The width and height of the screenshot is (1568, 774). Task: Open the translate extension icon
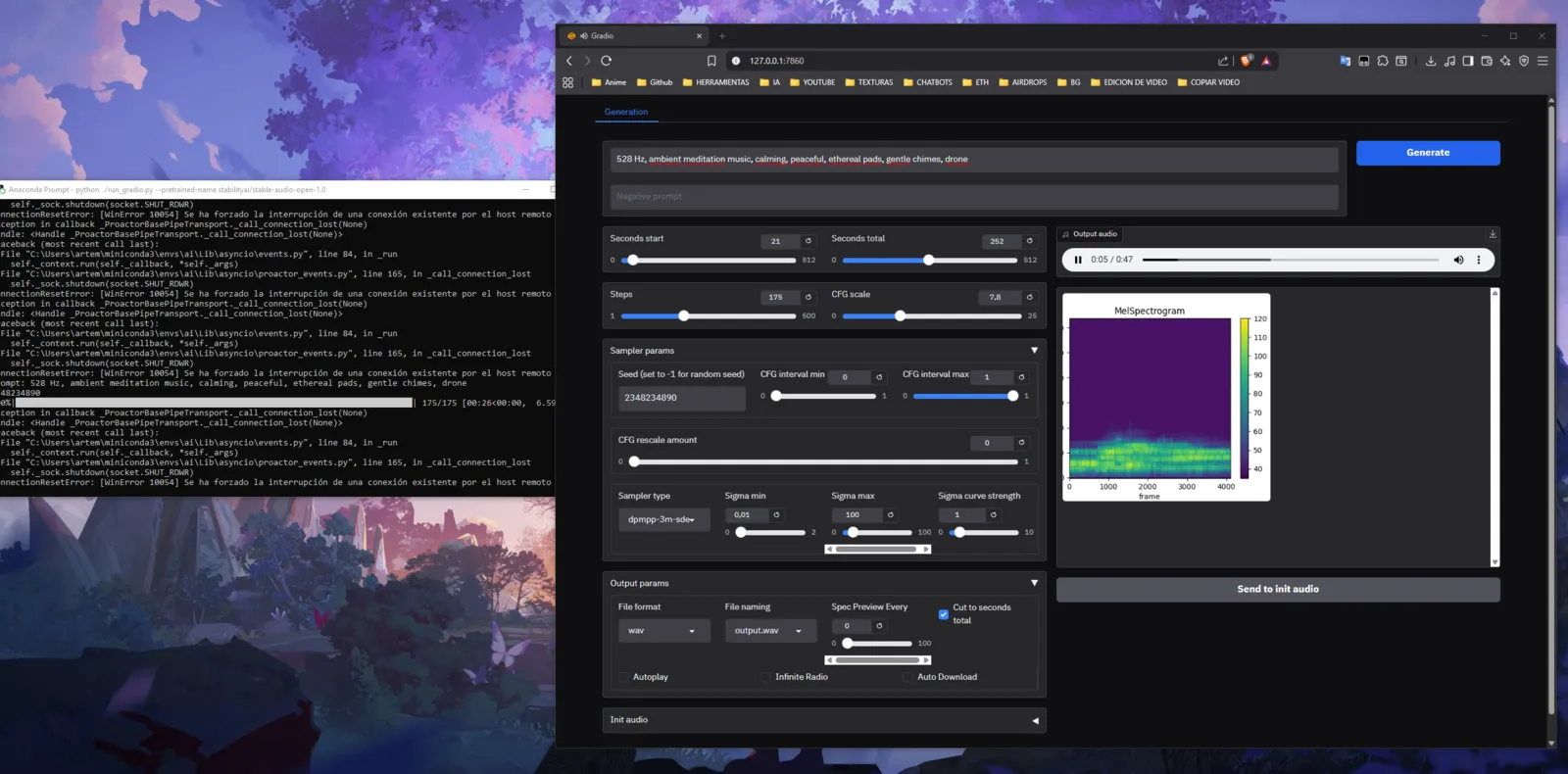(x=1346, y=61)
